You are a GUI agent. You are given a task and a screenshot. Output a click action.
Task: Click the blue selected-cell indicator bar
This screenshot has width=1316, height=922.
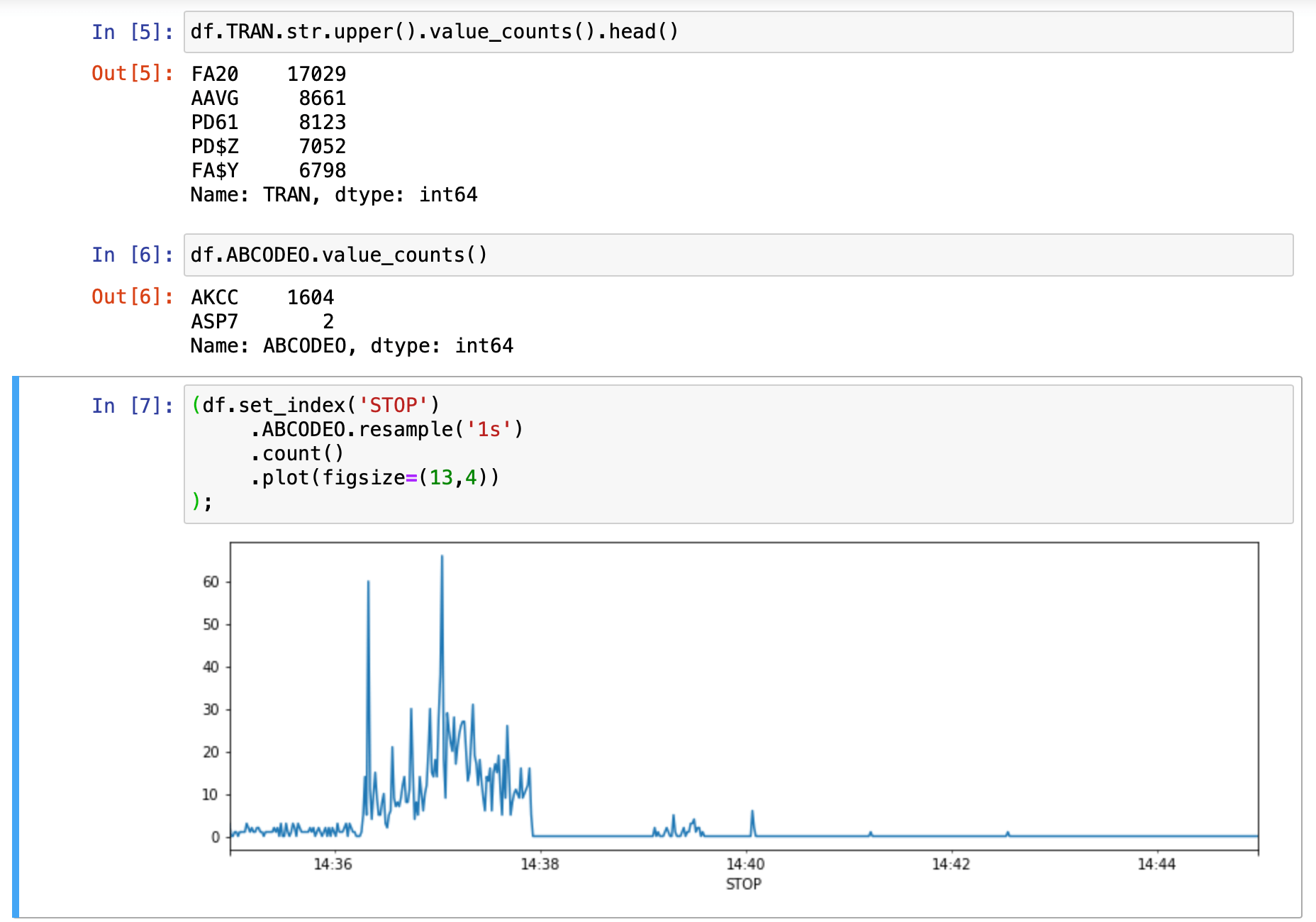(x=16, y=647)
